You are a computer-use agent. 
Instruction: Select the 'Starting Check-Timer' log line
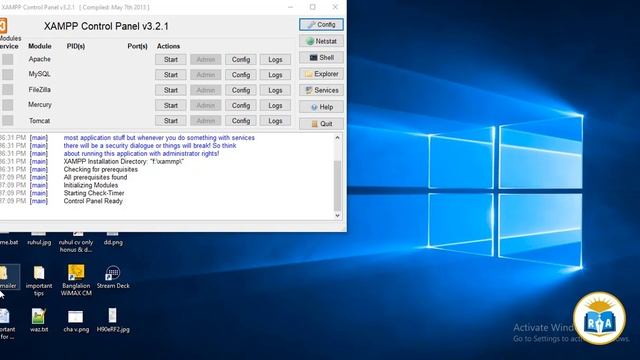94,193
